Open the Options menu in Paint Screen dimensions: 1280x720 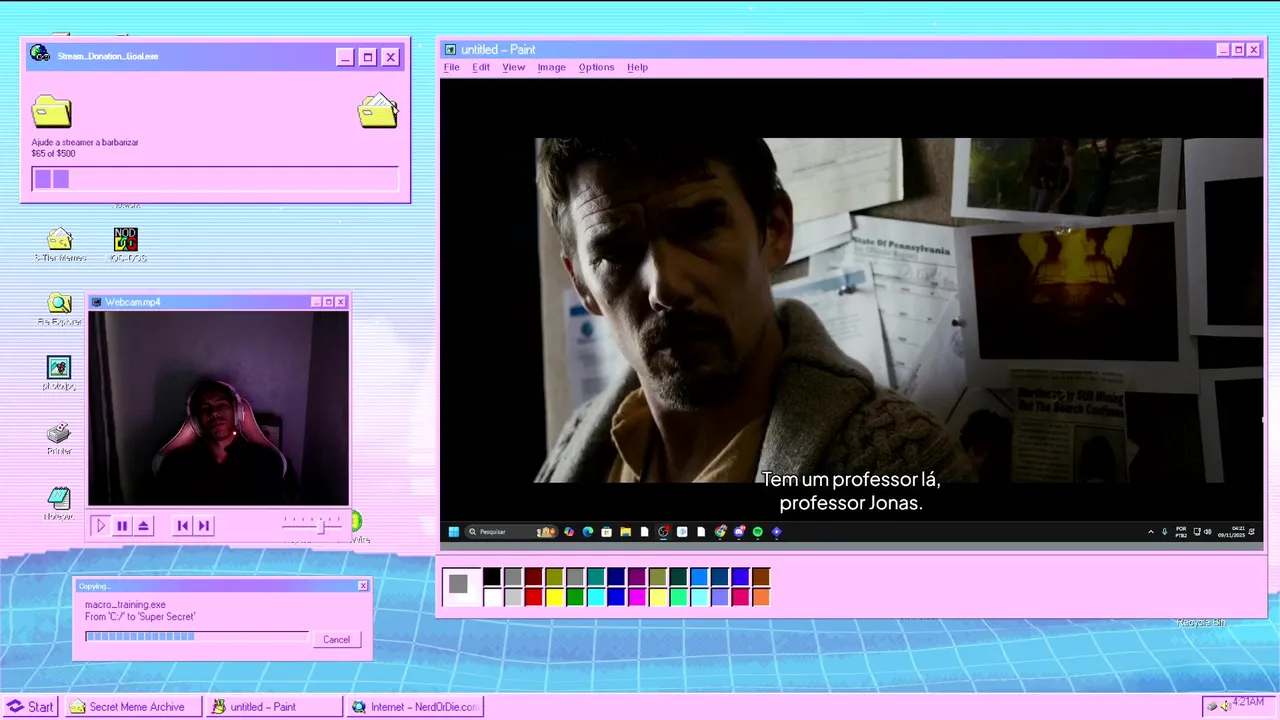coord(596,67)
